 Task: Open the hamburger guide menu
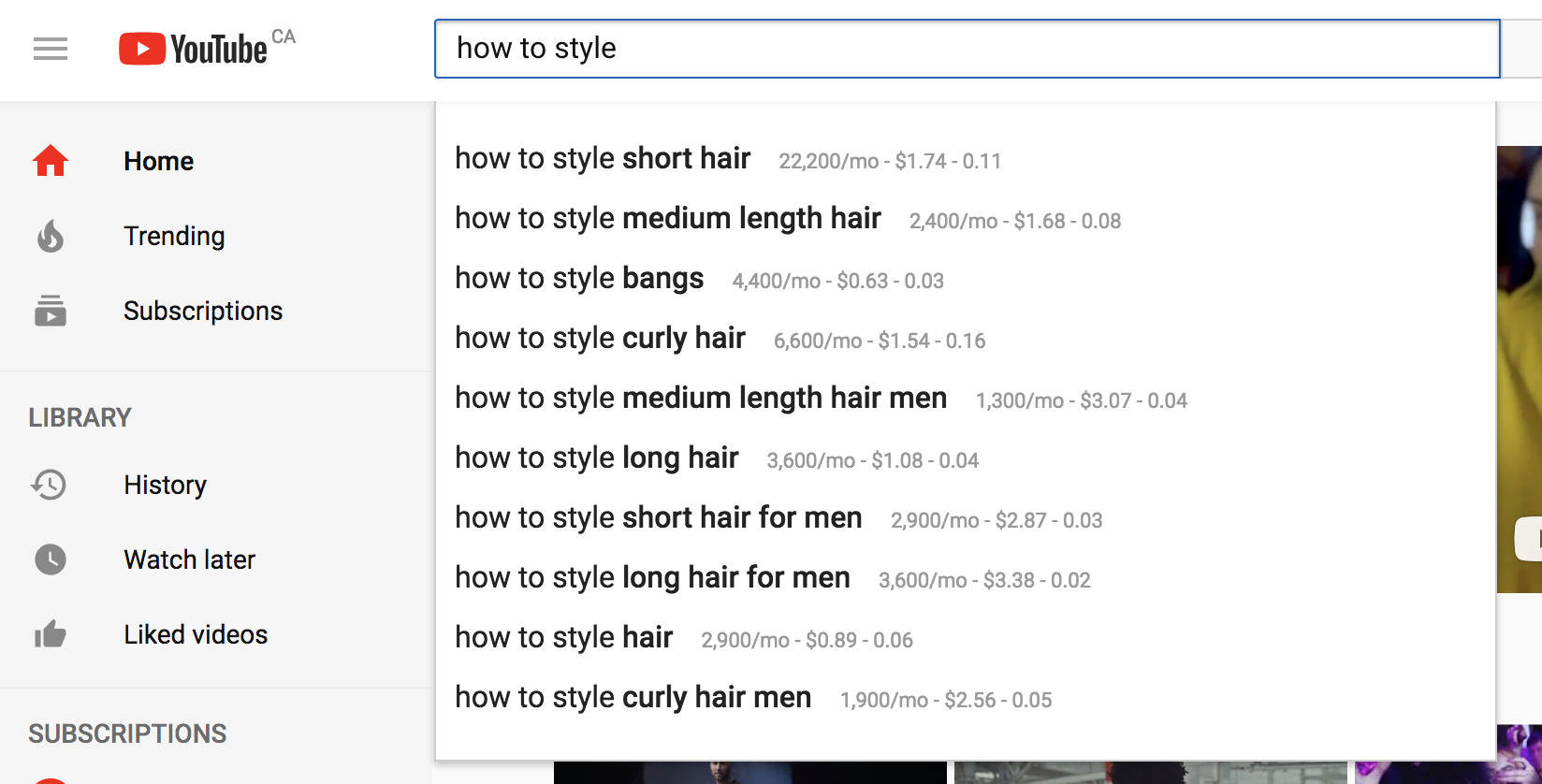coord(51,49)
